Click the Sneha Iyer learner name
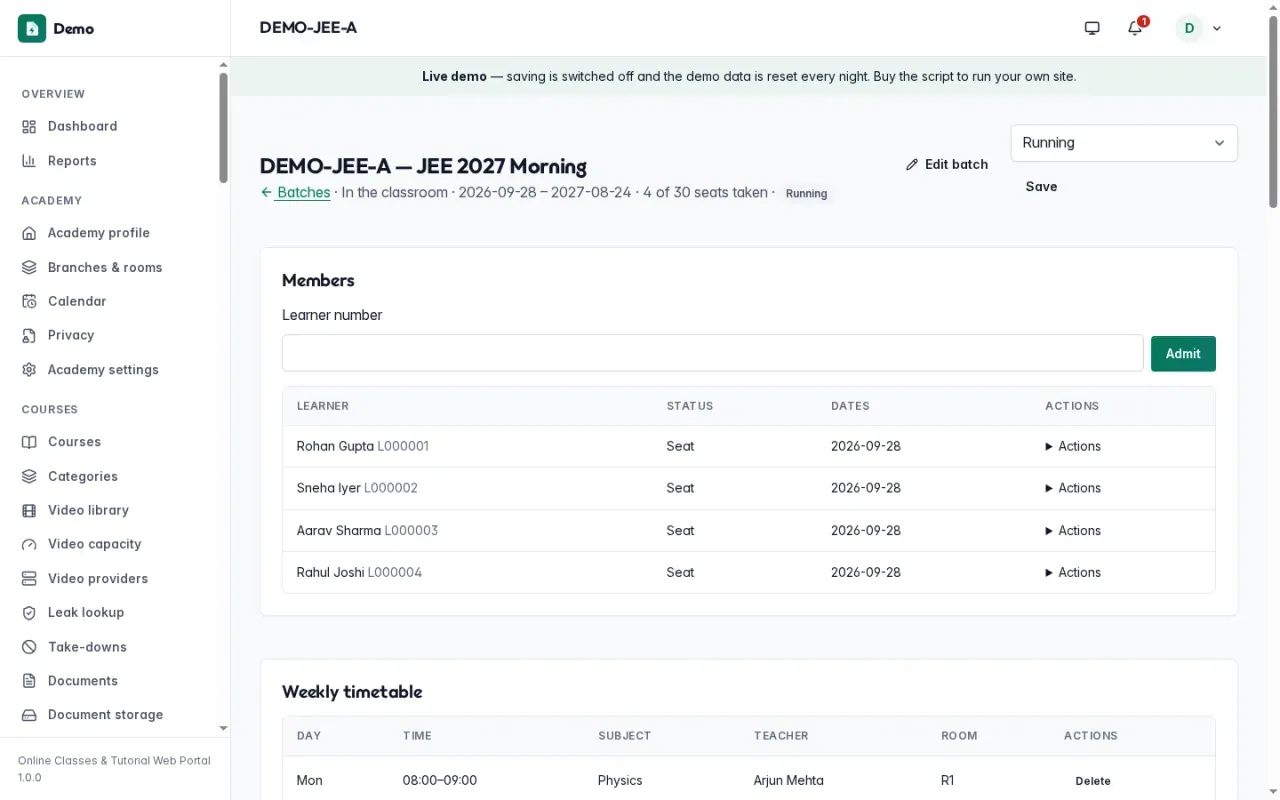The width and height of the screenshot is (1280, 800). pyautogui.click(x=328, y=488)
